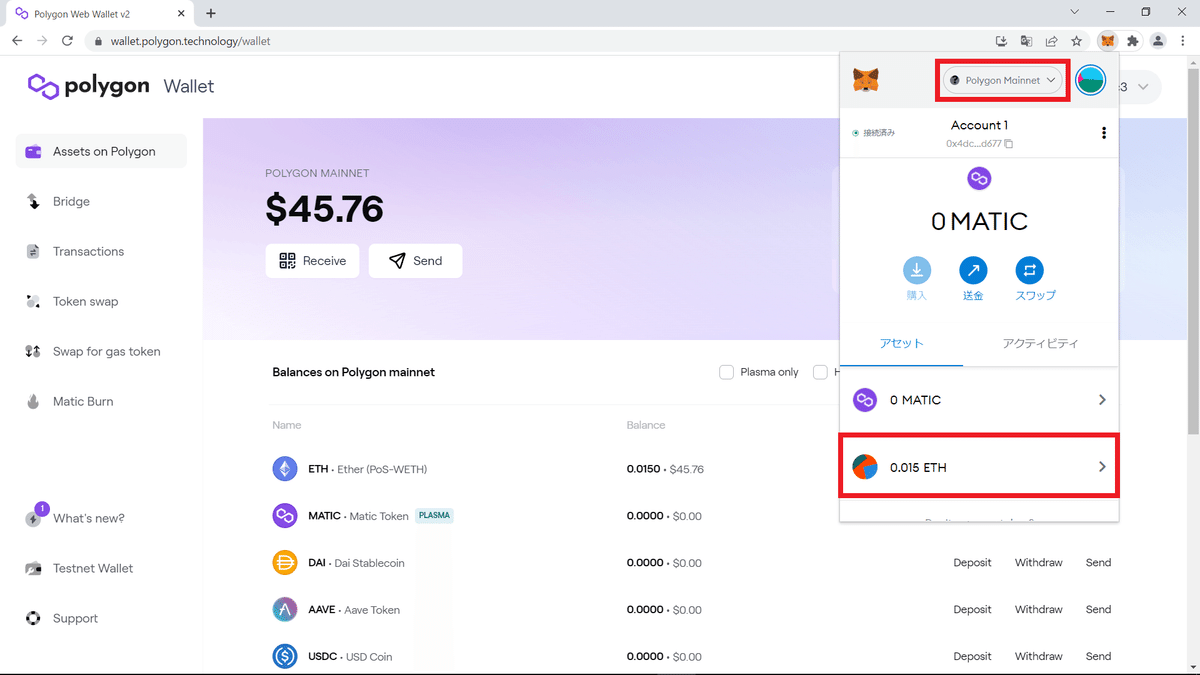Click the MetaMask Swap icon
The width and height of the screenshot is (1200, 675).
tap(1029, 270)
